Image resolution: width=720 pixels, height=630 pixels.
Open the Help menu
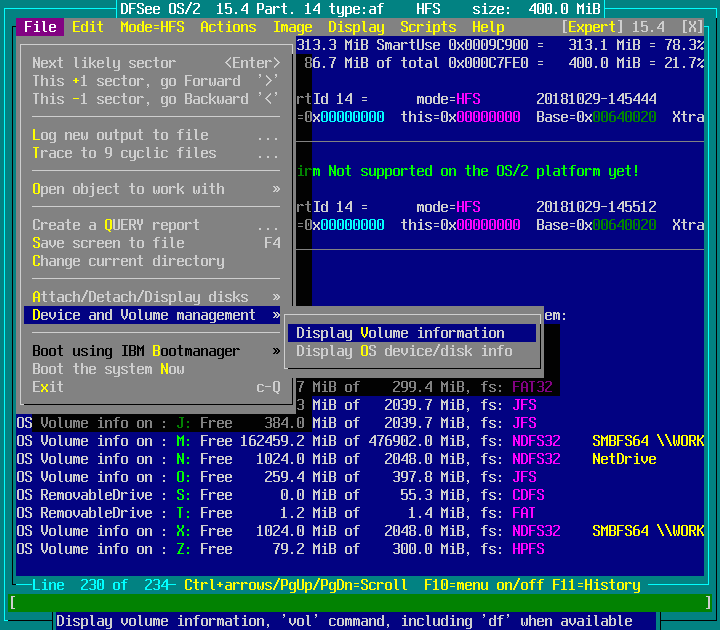(488, 27)
